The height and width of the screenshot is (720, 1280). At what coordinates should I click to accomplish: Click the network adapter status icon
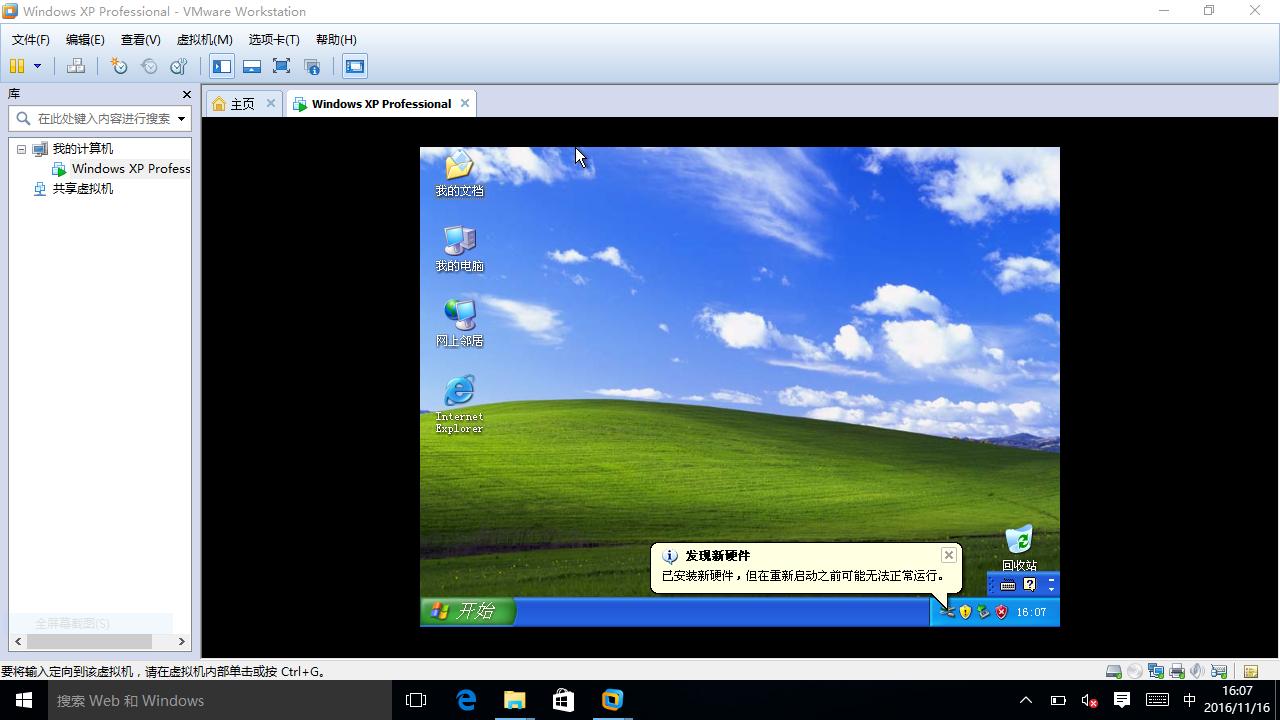coord(1155,670)
